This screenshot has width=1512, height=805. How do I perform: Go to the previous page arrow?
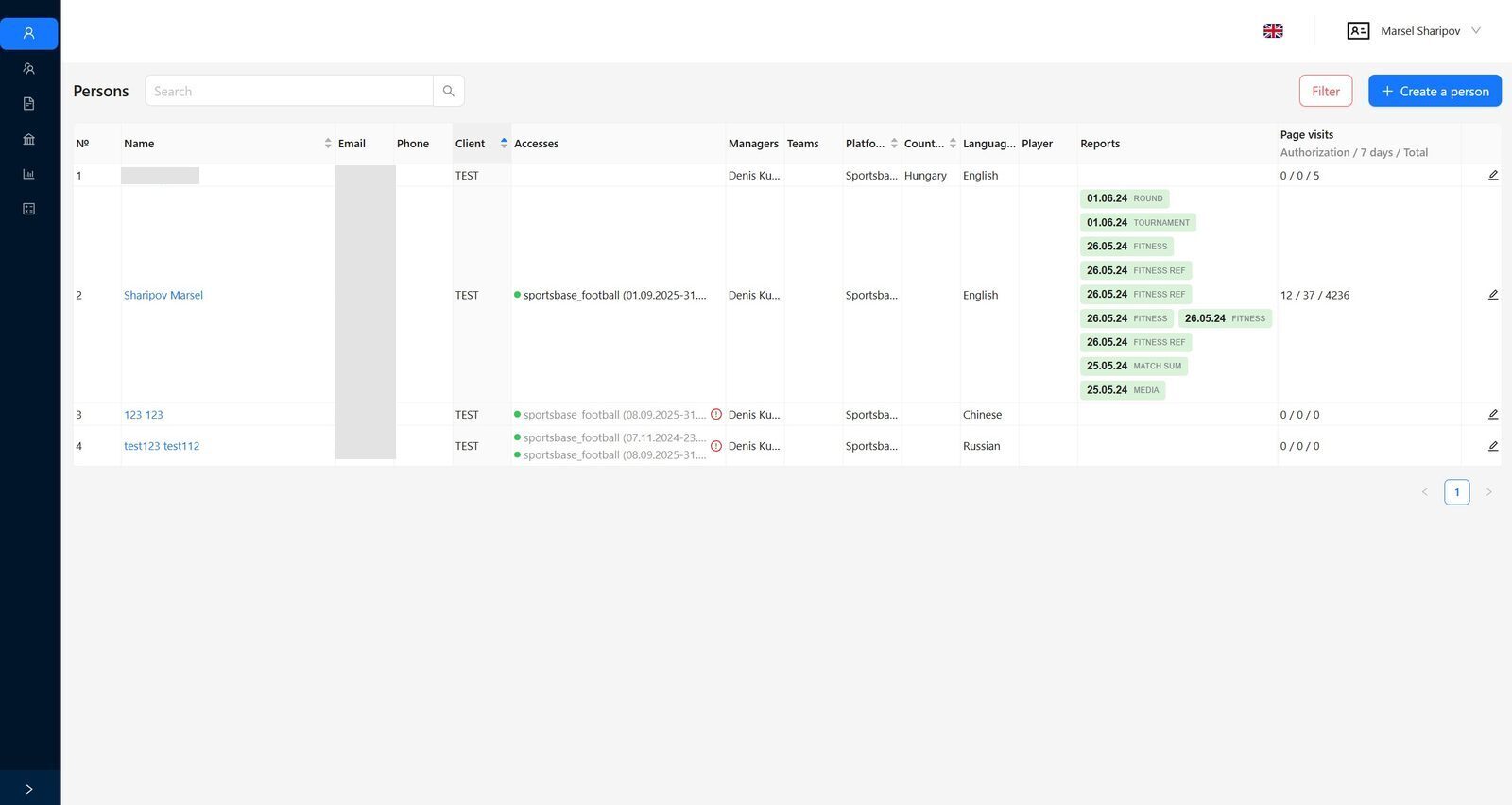(x=1425, y=492)
